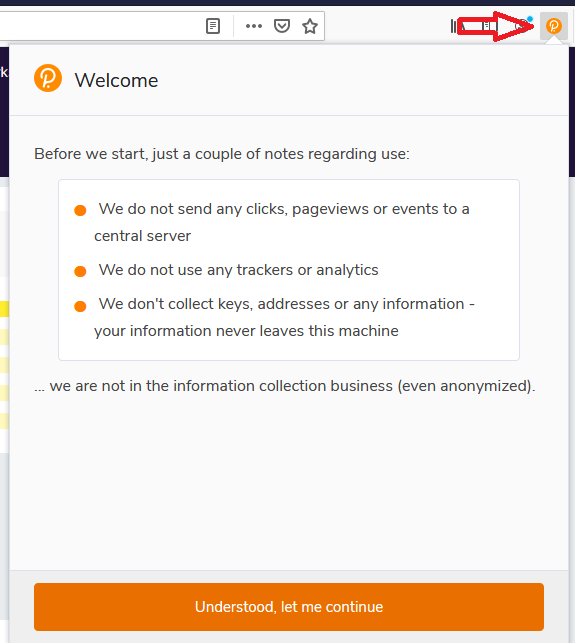Click the third orange bullet dot

pyautogui.click(x=80, y=306)
